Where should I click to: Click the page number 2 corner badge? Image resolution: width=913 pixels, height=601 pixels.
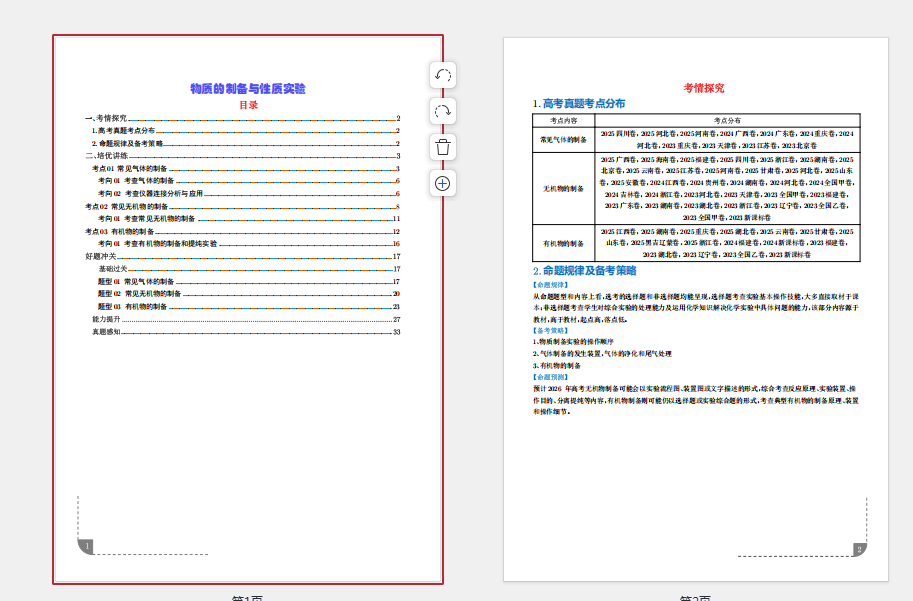coord(858,549)
